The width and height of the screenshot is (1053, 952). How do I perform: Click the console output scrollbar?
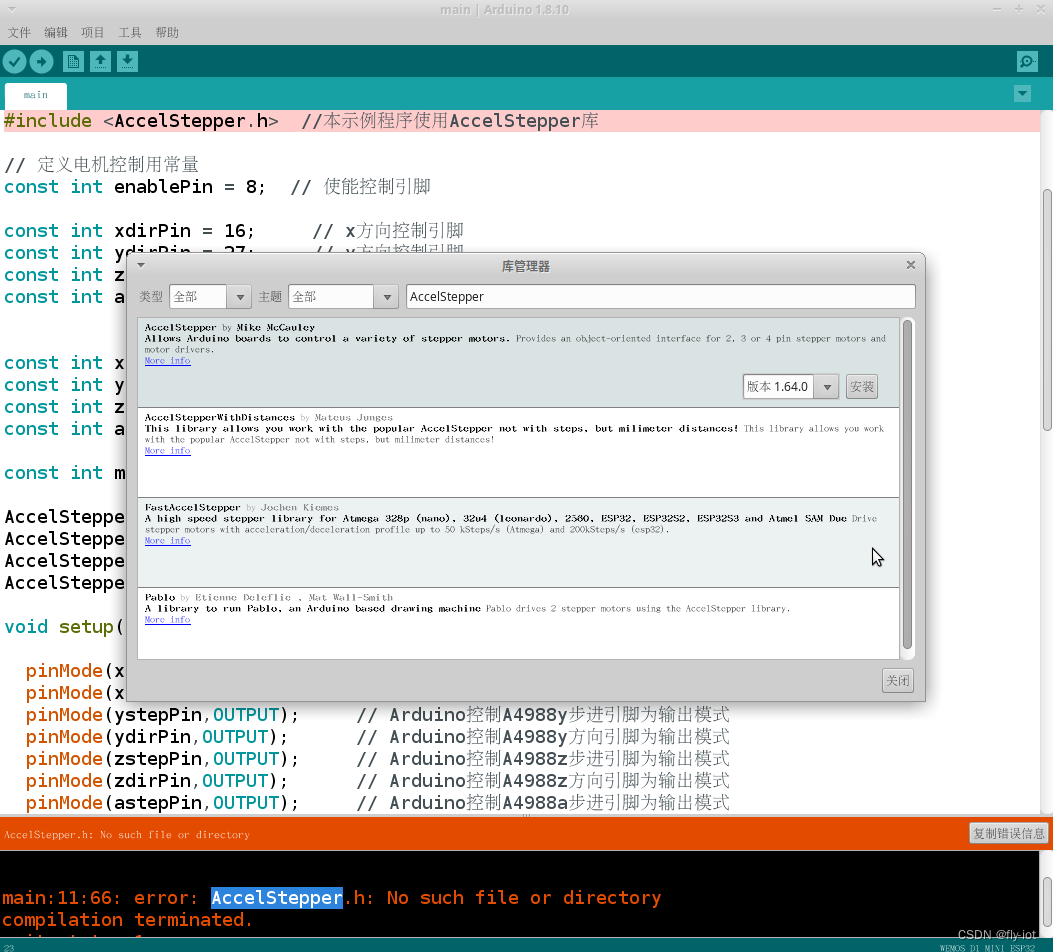[x=1047, y=901]
